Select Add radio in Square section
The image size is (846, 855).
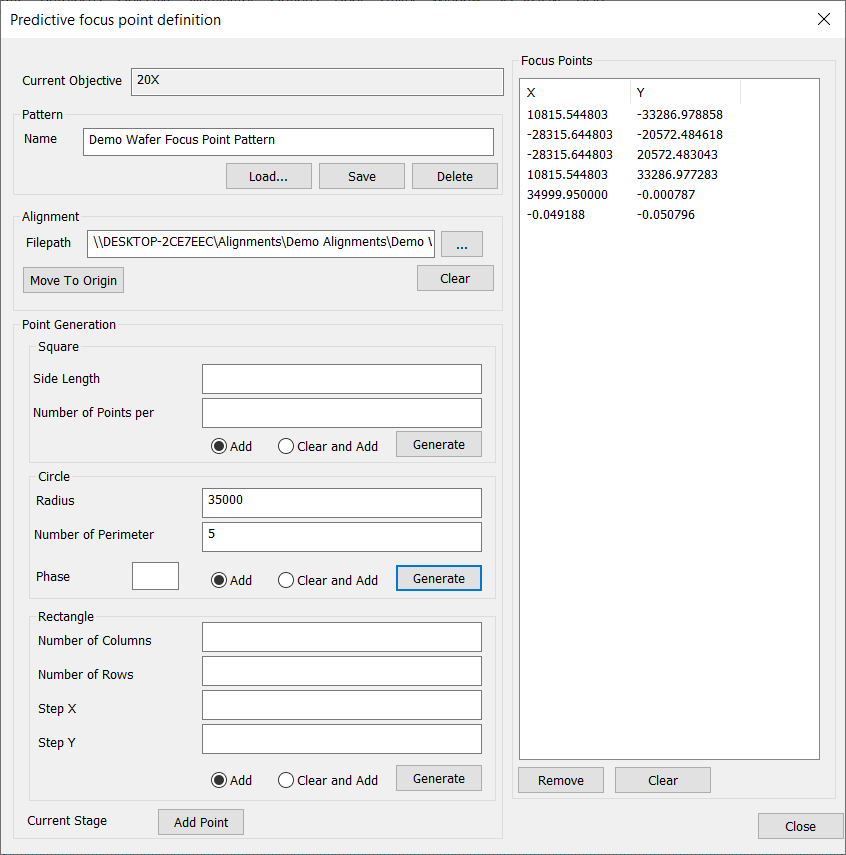pos(219,446)
